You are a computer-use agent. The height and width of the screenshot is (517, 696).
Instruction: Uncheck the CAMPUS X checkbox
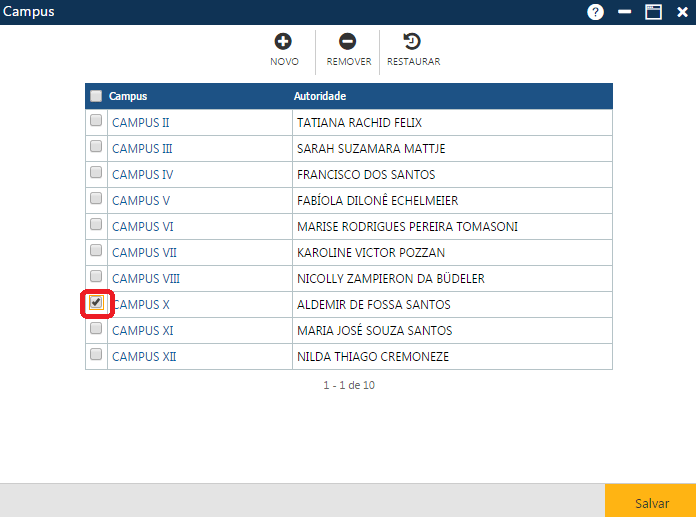point(96,303)
